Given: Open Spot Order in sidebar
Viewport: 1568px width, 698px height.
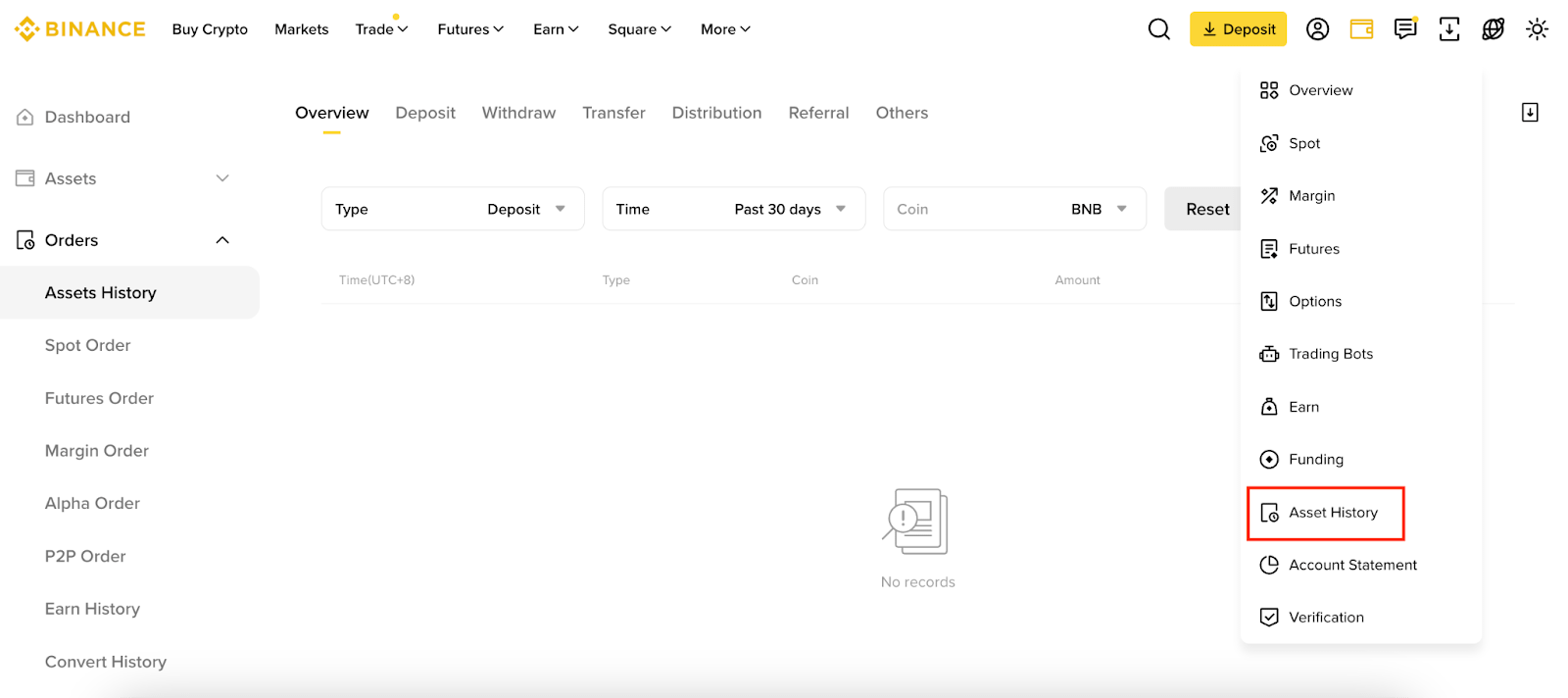Looking at the screenshot, I should coord(87,345).
